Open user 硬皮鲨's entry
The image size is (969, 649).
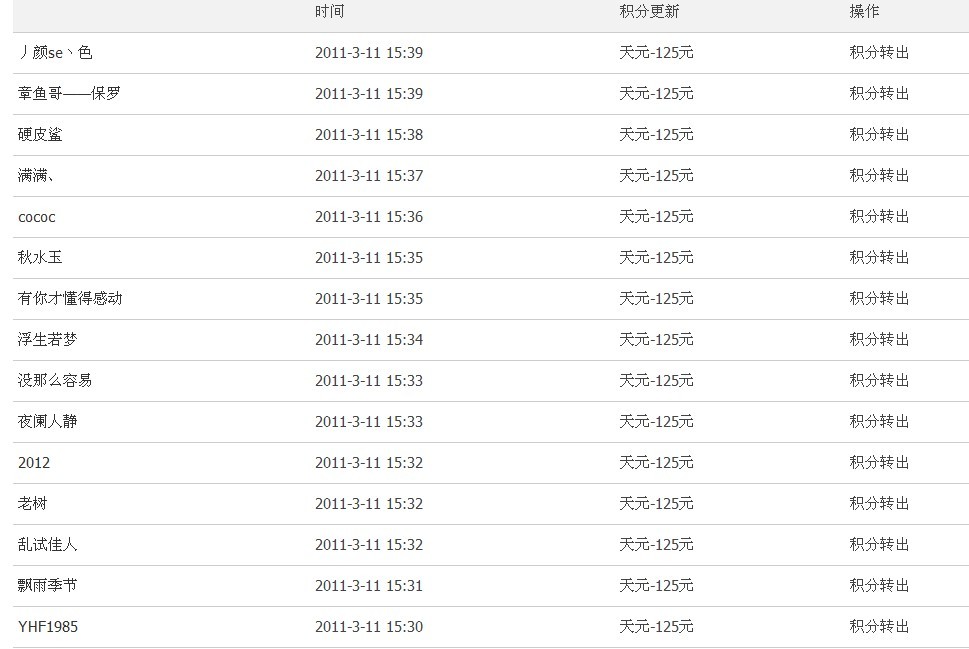[x=40, y=135]
